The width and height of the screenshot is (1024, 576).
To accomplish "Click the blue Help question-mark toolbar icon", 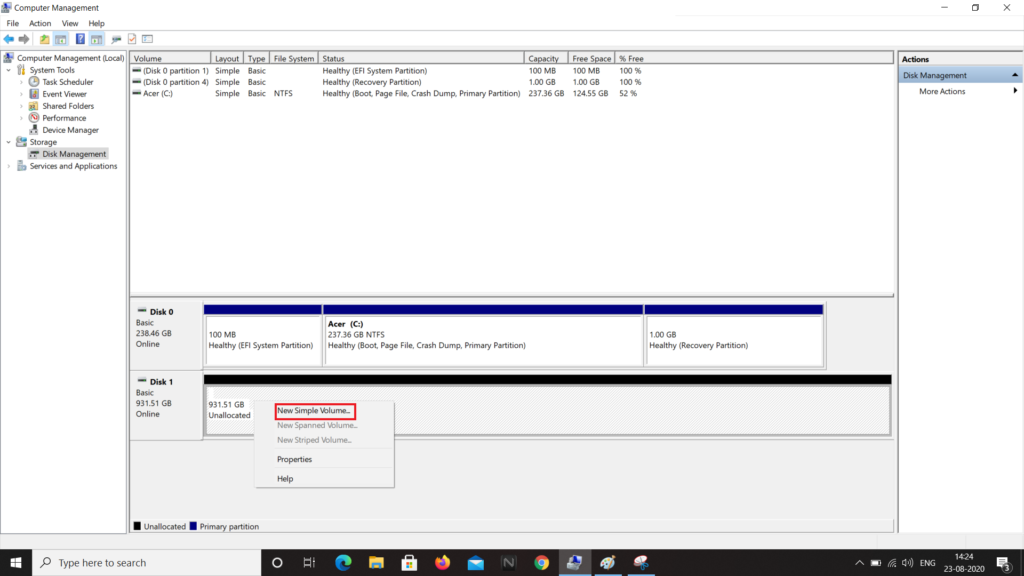I will tap(80, 39).
